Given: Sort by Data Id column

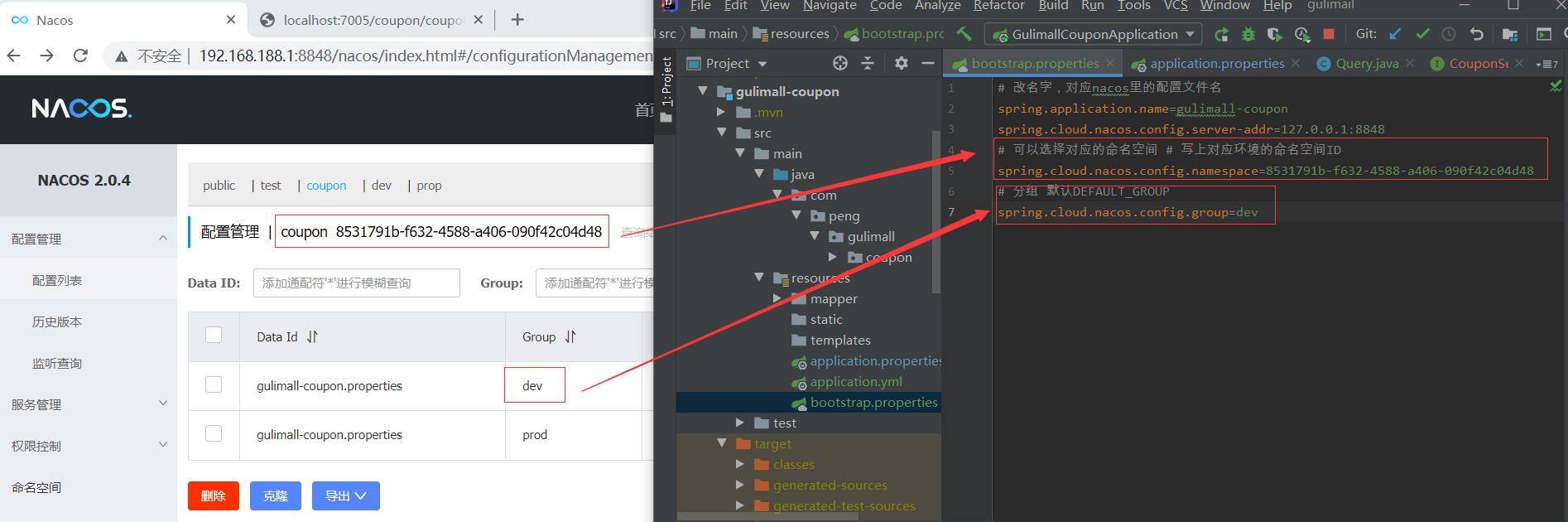Looking at the screenshot, I should [312, 337].
